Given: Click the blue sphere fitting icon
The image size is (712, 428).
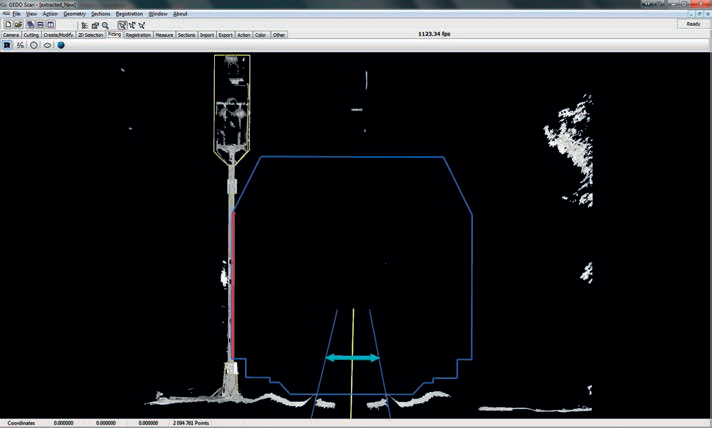Looking at the screenshot, I should [61, 45].
